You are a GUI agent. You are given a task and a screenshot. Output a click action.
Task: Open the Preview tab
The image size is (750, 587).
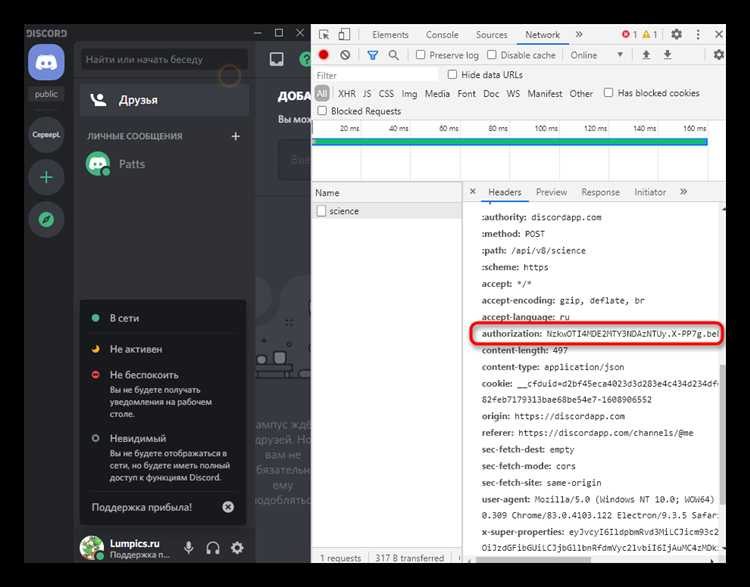click(x=551, y=192)
